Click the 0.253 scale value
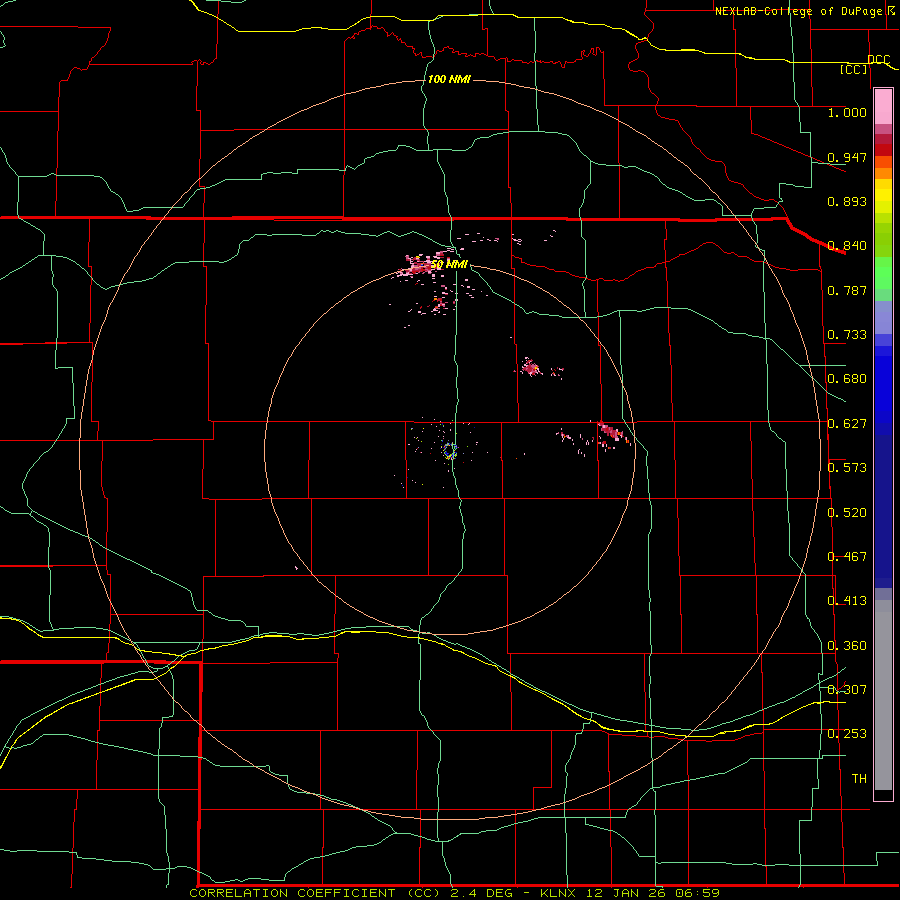Screen dimensions: 900x900 click(x=847, y=734)
